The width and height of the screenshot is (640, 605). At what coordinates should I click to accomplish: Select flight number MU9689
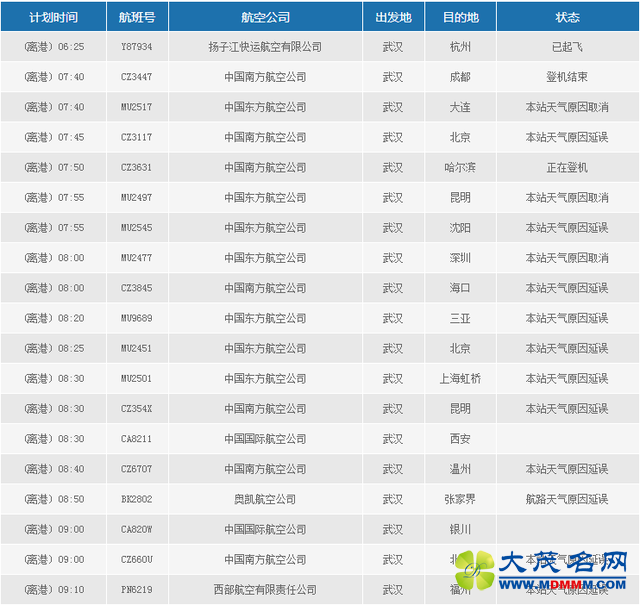(x=137, y=318)
